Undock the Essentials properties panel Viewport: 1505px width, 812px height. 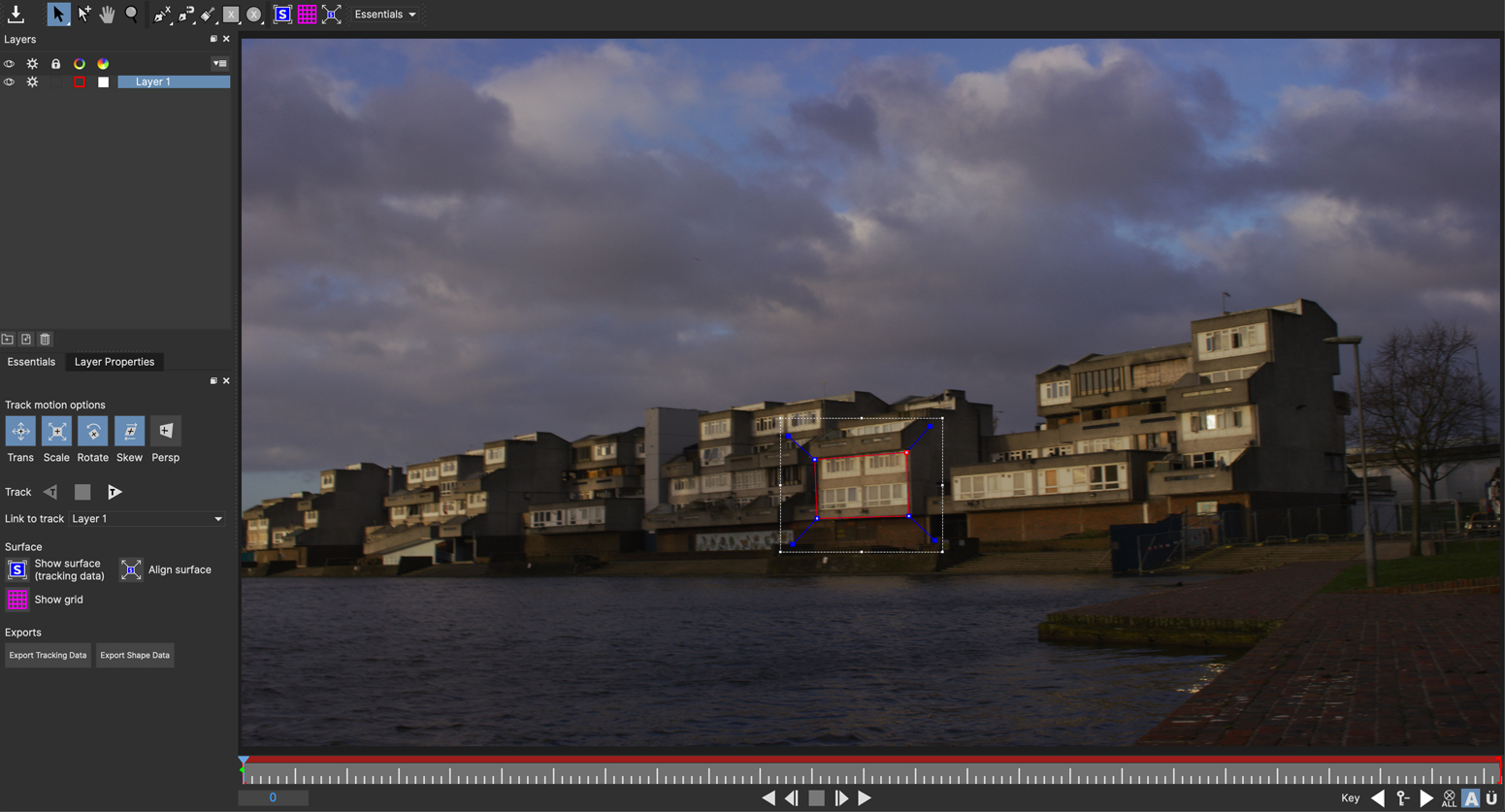(x=213, y=381)
